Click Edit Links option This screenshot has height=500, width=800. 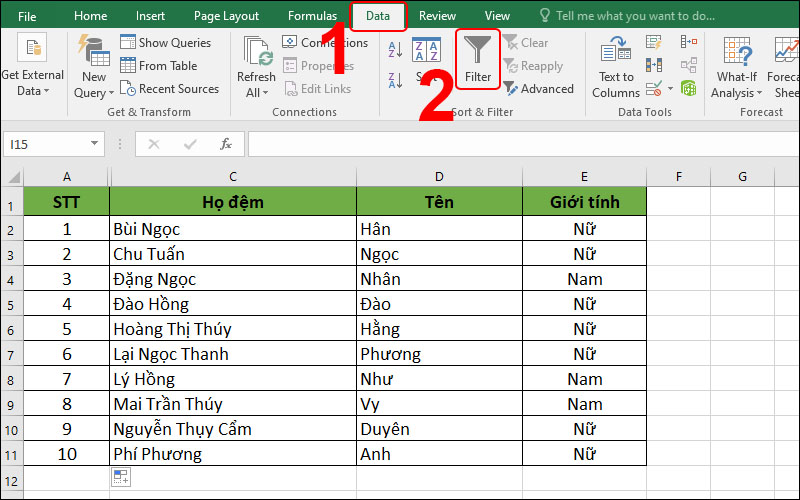pyautogui.click(x=318, y=89)
